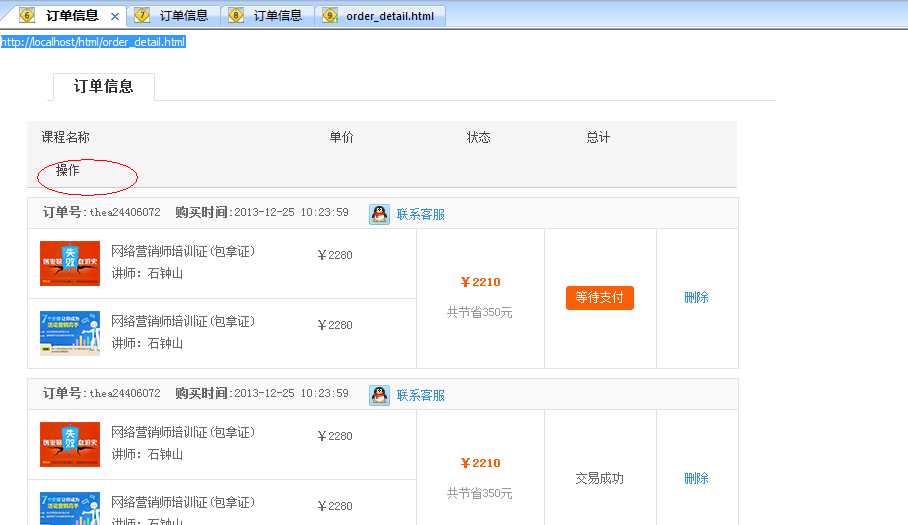Click the tab icon numbered 6
The height and width of the screenshot is (525, 908).
click(27, 16)
